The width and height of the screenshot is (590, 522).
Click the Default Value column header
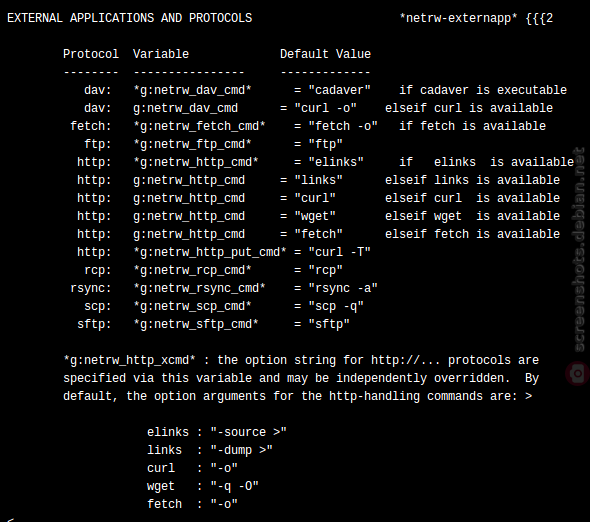coord(325,54)
